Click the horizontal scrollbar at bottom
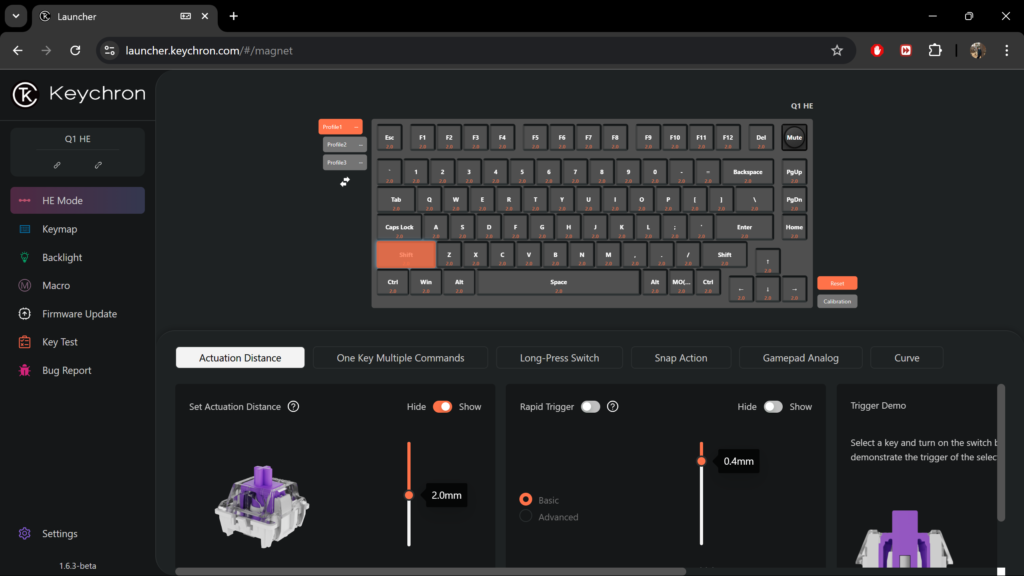Screen dimensions: 1024x576 point(431,571)
